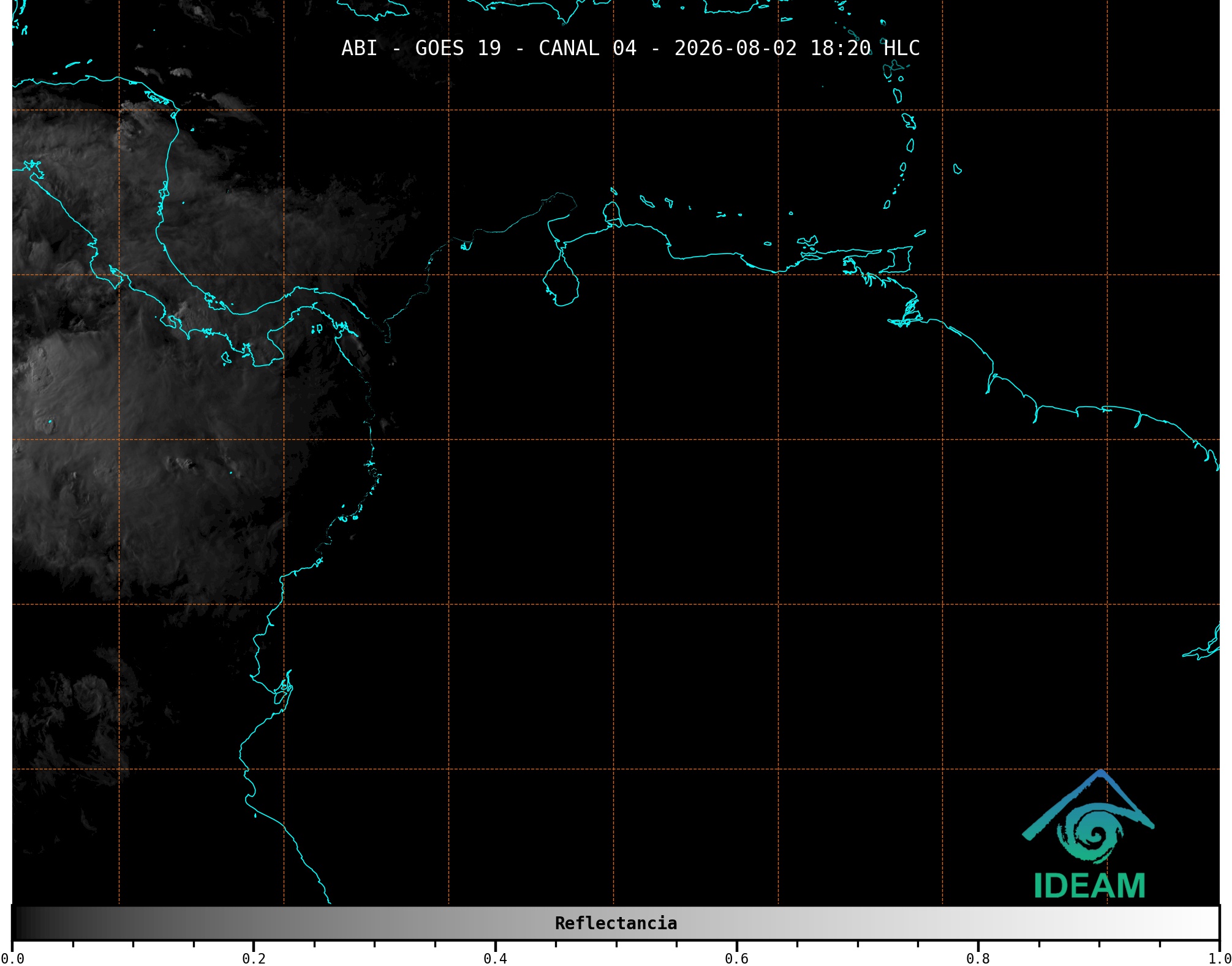Click the 0.4 colorbar tick label
Screen dimensions: 1232x966
(x=495, y=959)
